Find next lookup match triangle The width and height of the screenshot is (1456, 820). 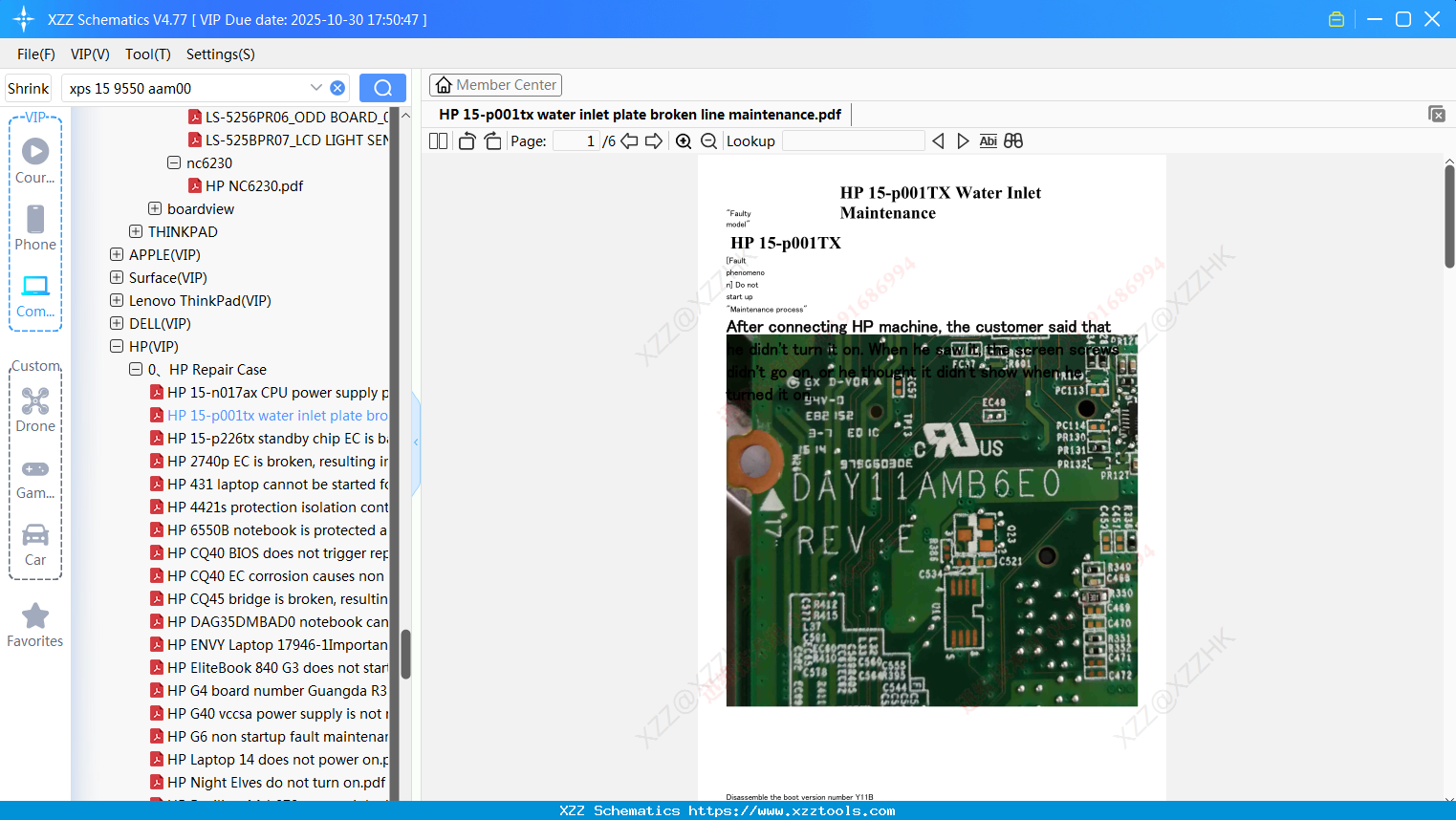click(x=963, y=140)
